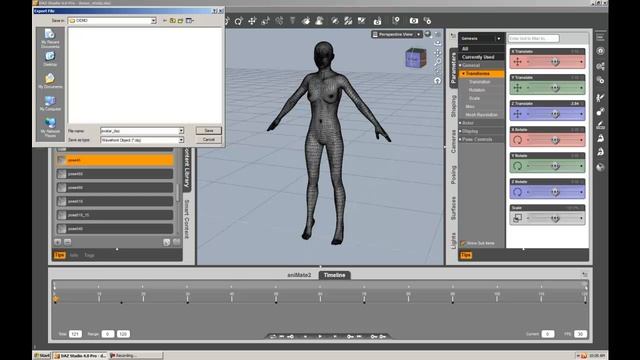Open the Smart Content tab
Viewport: 640px width, 360px height.
(x=187, y=219)
